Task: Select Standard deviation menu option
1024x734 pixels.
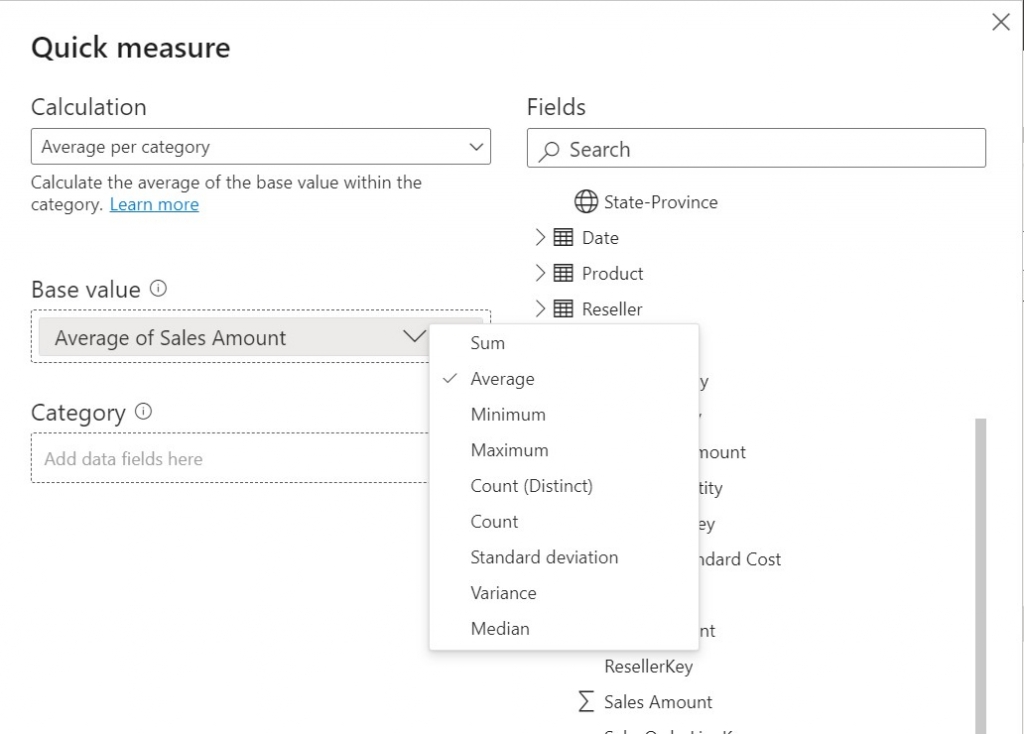Action: pyautogui.click(x=544, y=557)
